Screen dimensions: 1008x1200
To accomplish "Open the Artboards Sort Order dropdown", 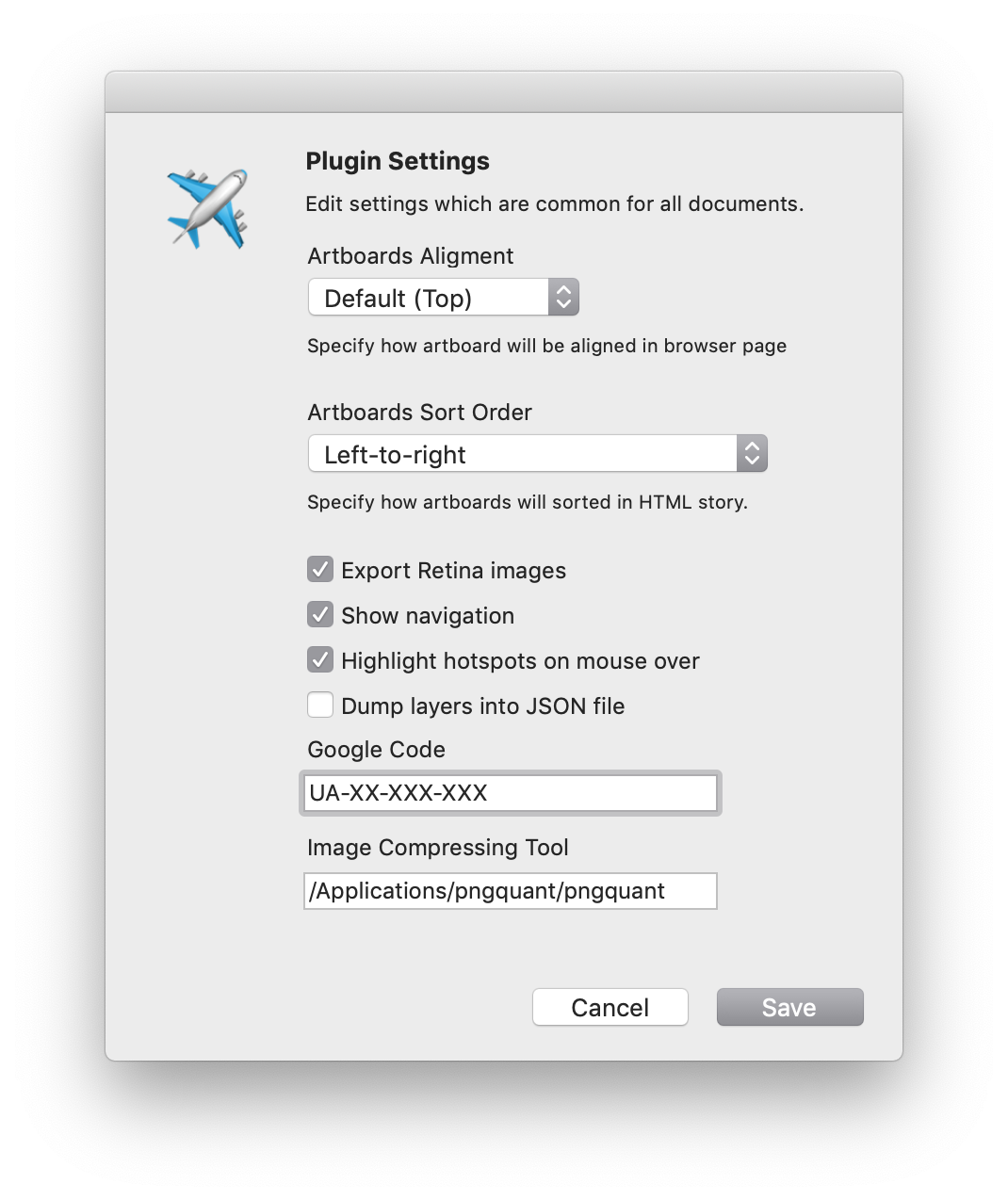I will (x=538, y=454).
